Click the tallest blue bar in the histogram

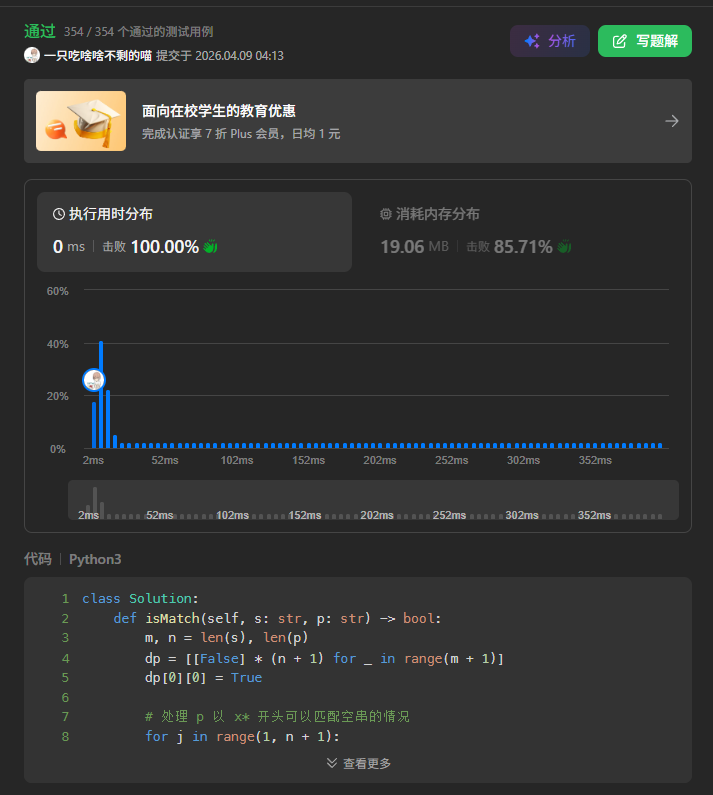tap(101, 394)
